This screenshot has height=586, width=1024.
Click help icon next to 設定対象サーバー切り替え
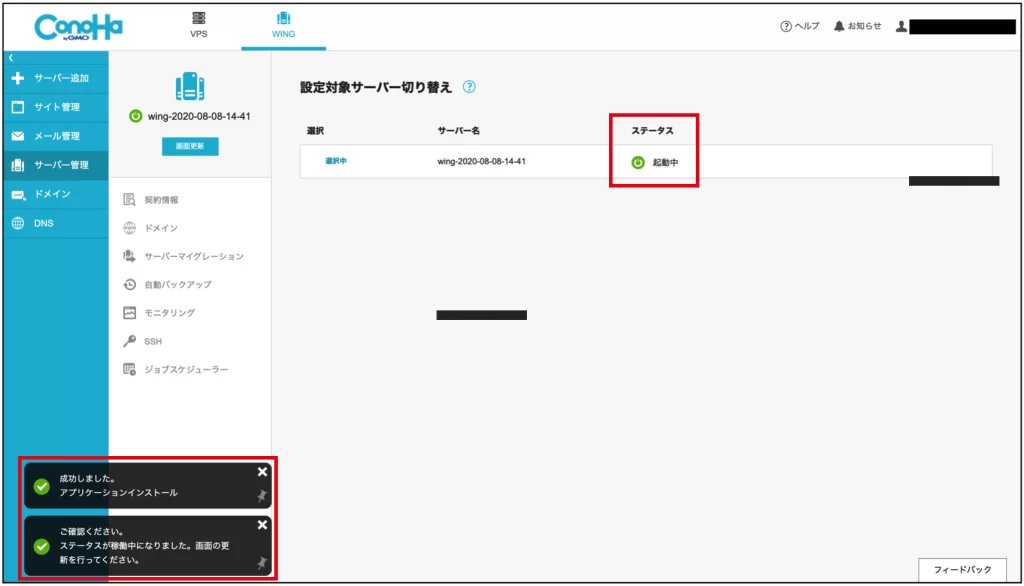click(x=469, y=87)
